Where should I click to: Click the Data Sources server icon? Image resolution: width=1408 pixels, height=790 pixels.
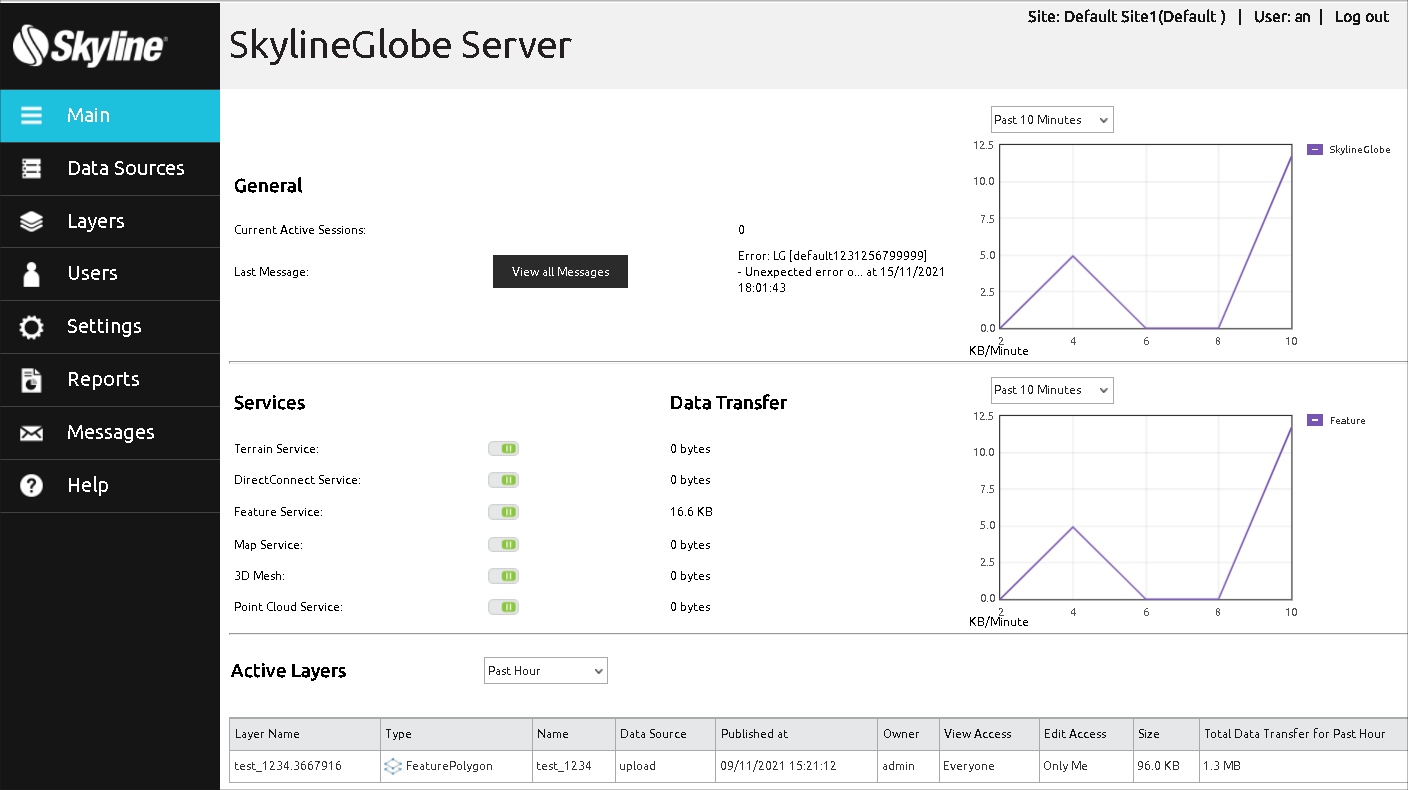[x=31, y=169]
